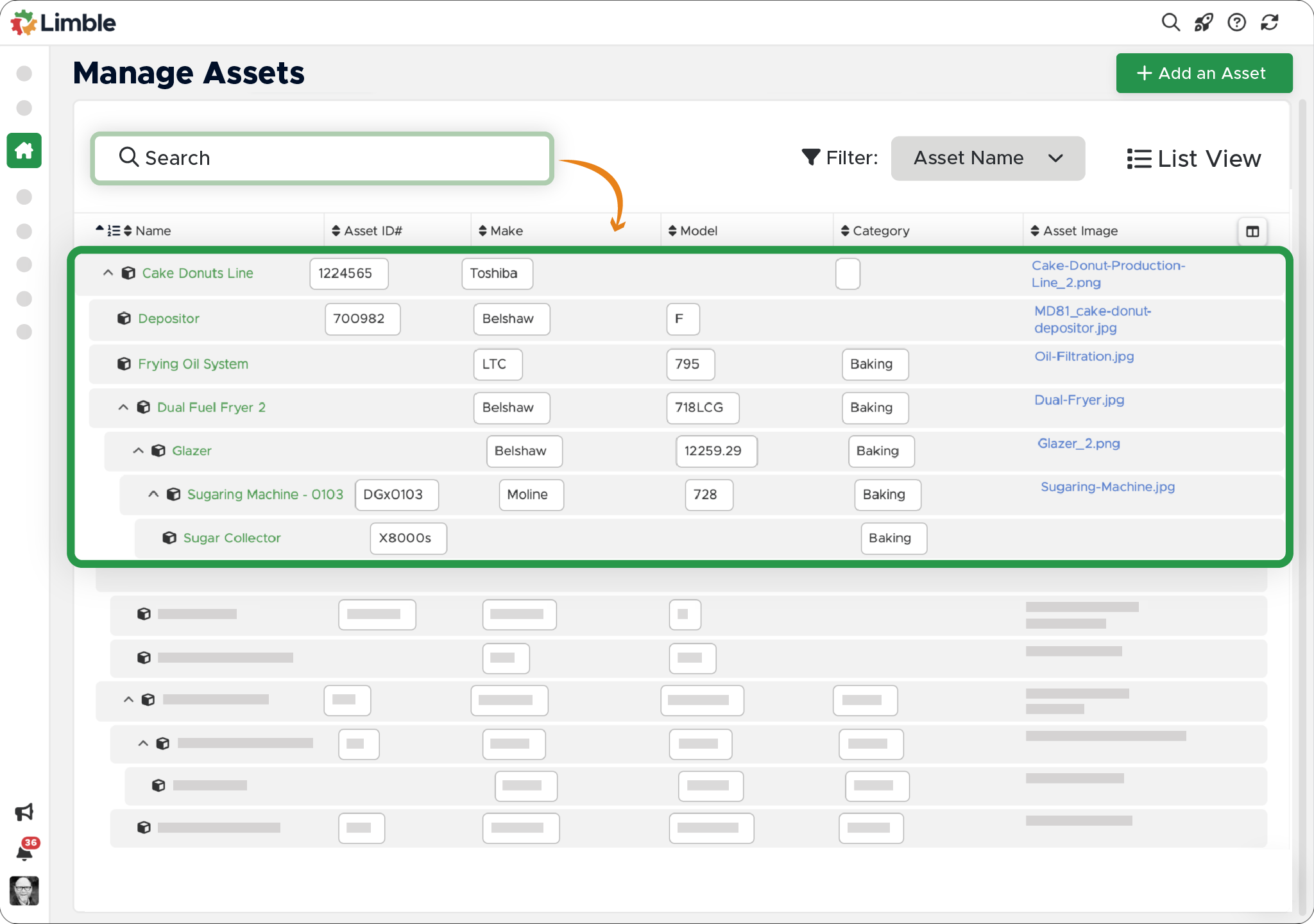Image resolution: width=1314 pixels, height=924 pixels.
Task: Click the green home icon in sidebar
Action: (x=24, y=151)
